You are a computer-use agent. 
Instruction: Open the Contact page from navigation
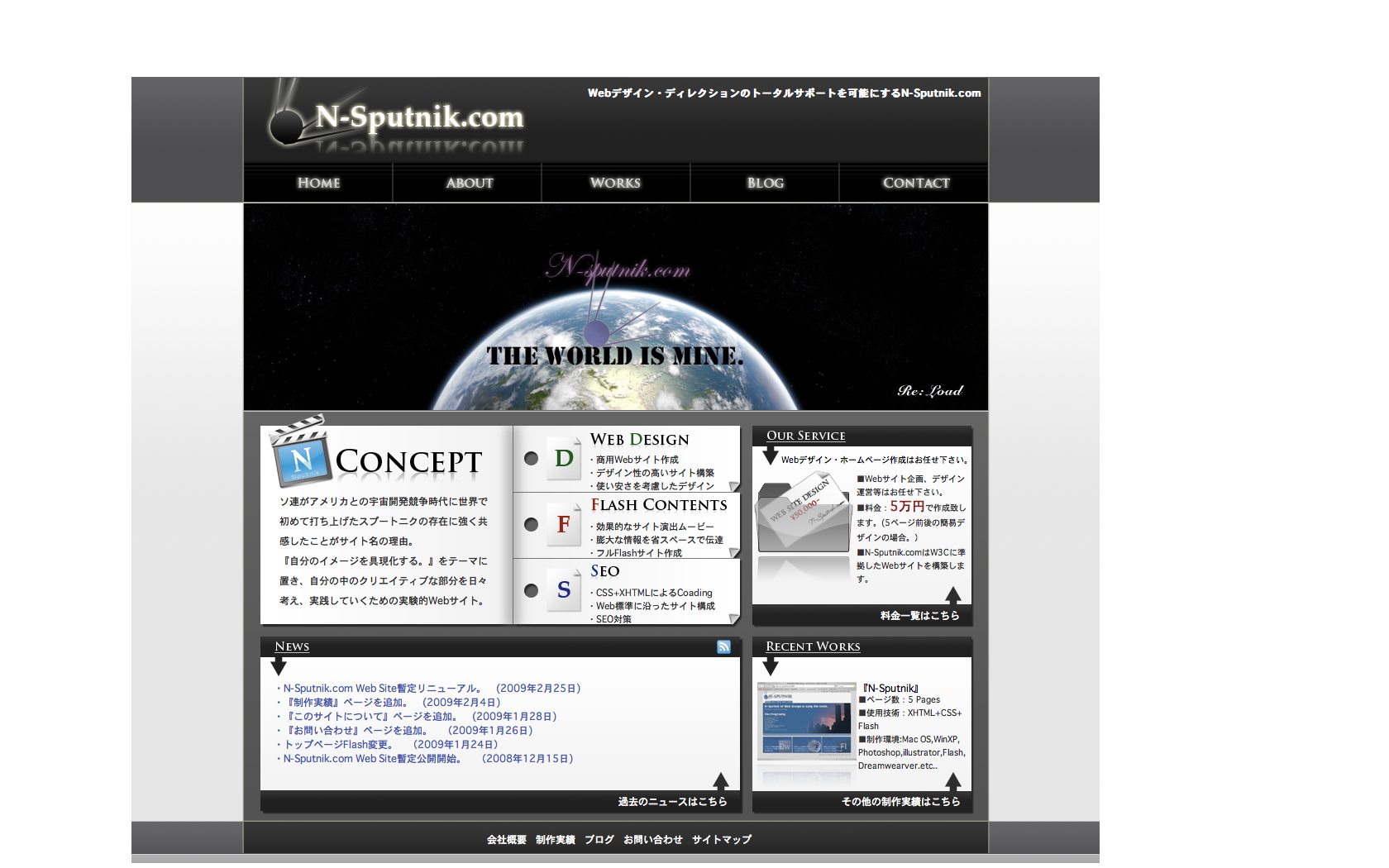(x=915, y=183)
